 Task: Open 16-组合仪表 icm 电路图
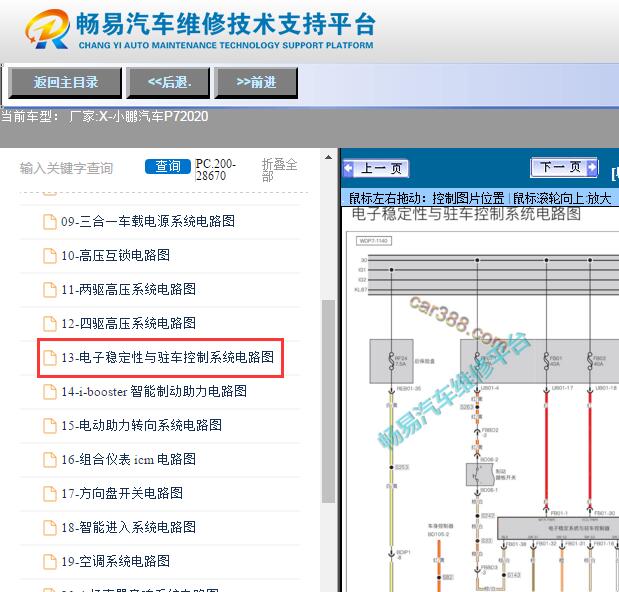point(129,459)
